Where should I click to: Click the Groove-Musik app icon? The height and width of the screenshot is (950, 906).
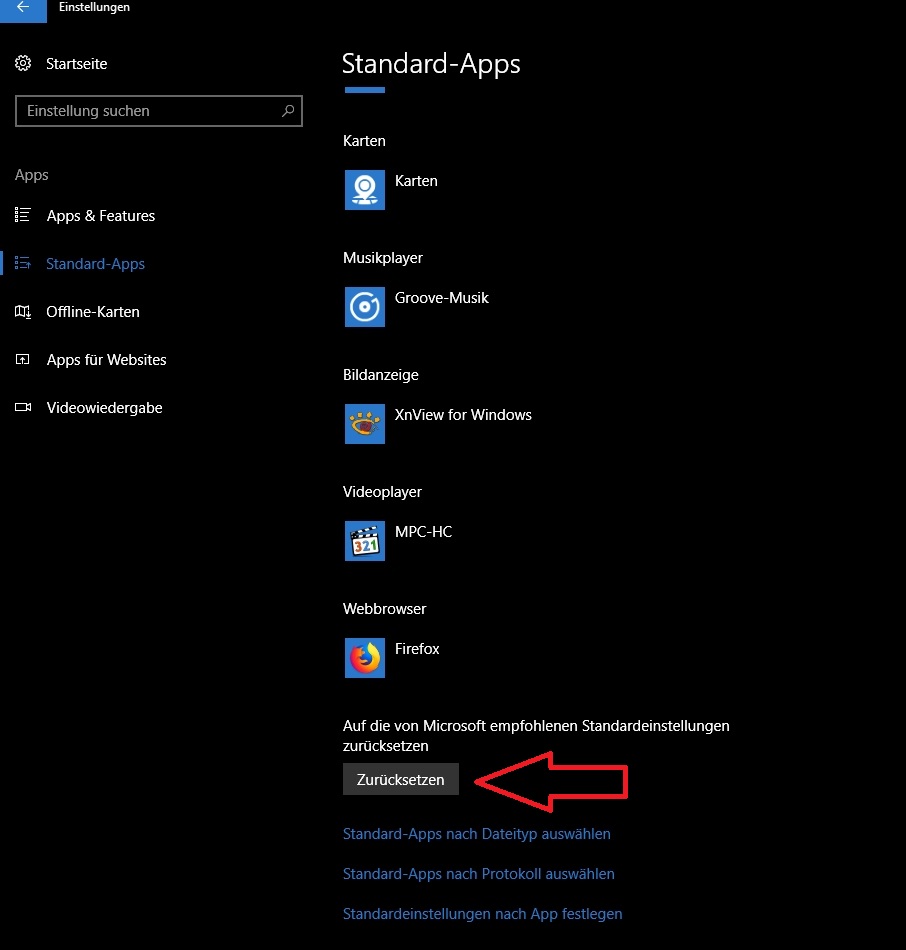pos(364,306)
